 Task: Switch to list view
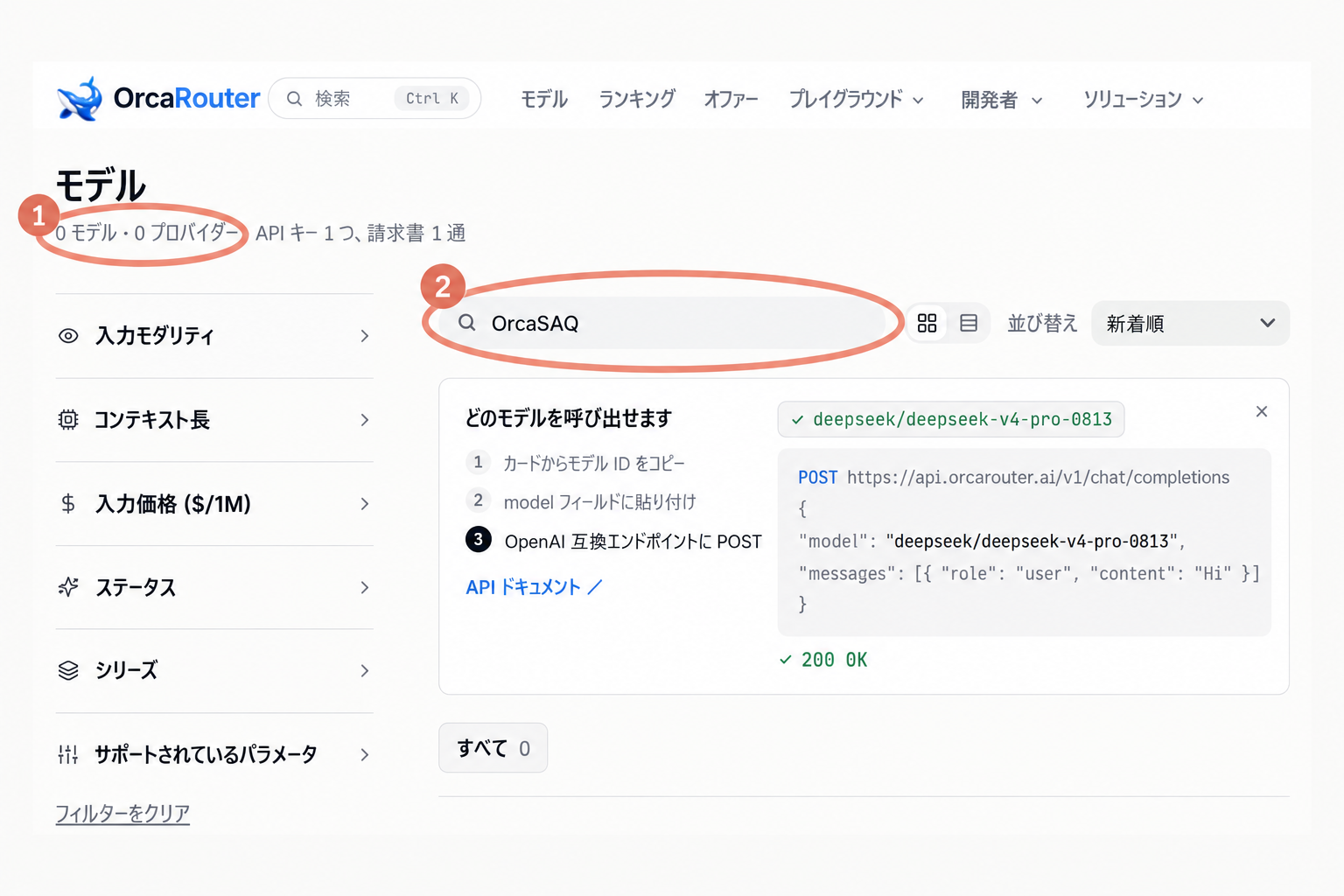[x=969, y=324]
